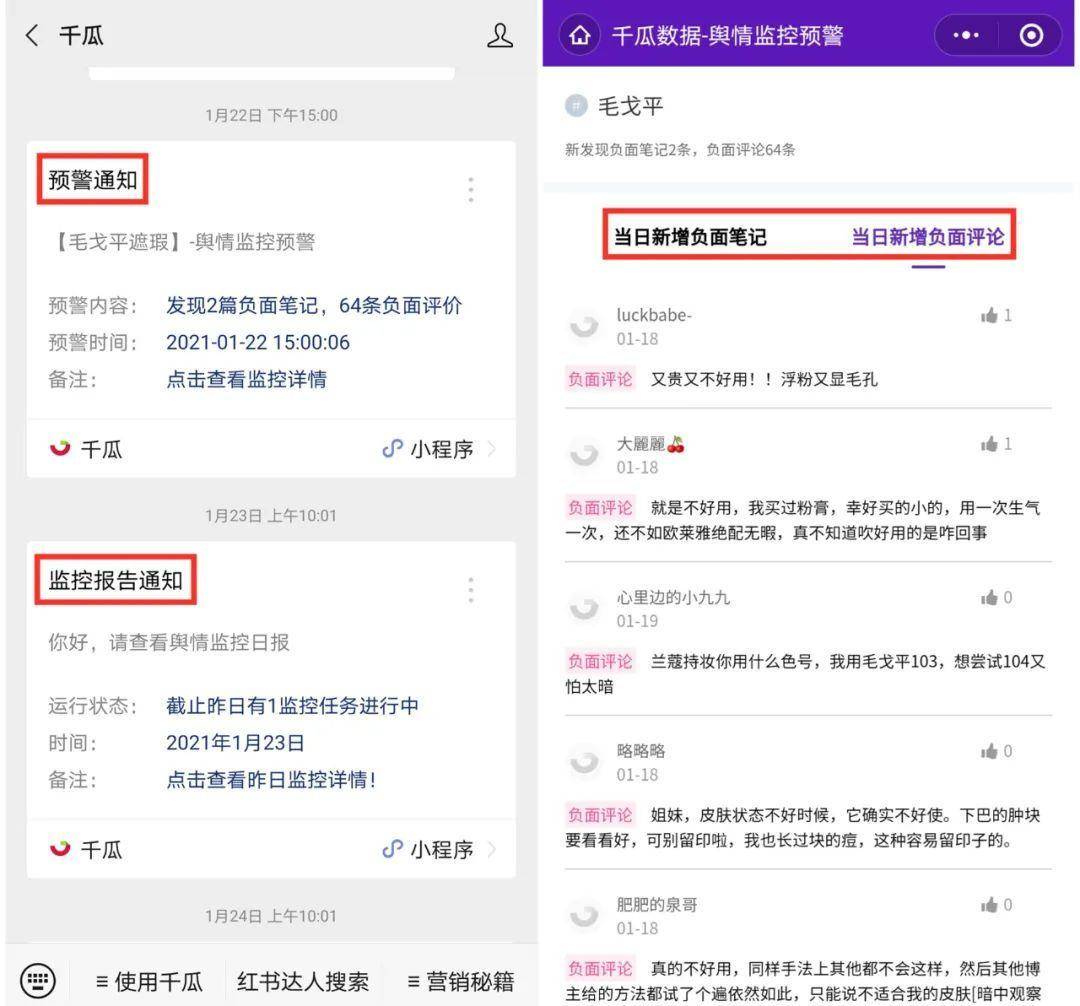Select the 当日新增负面评论 tab
Screen dimensions: 1080x1006
(x=928, y=237)
